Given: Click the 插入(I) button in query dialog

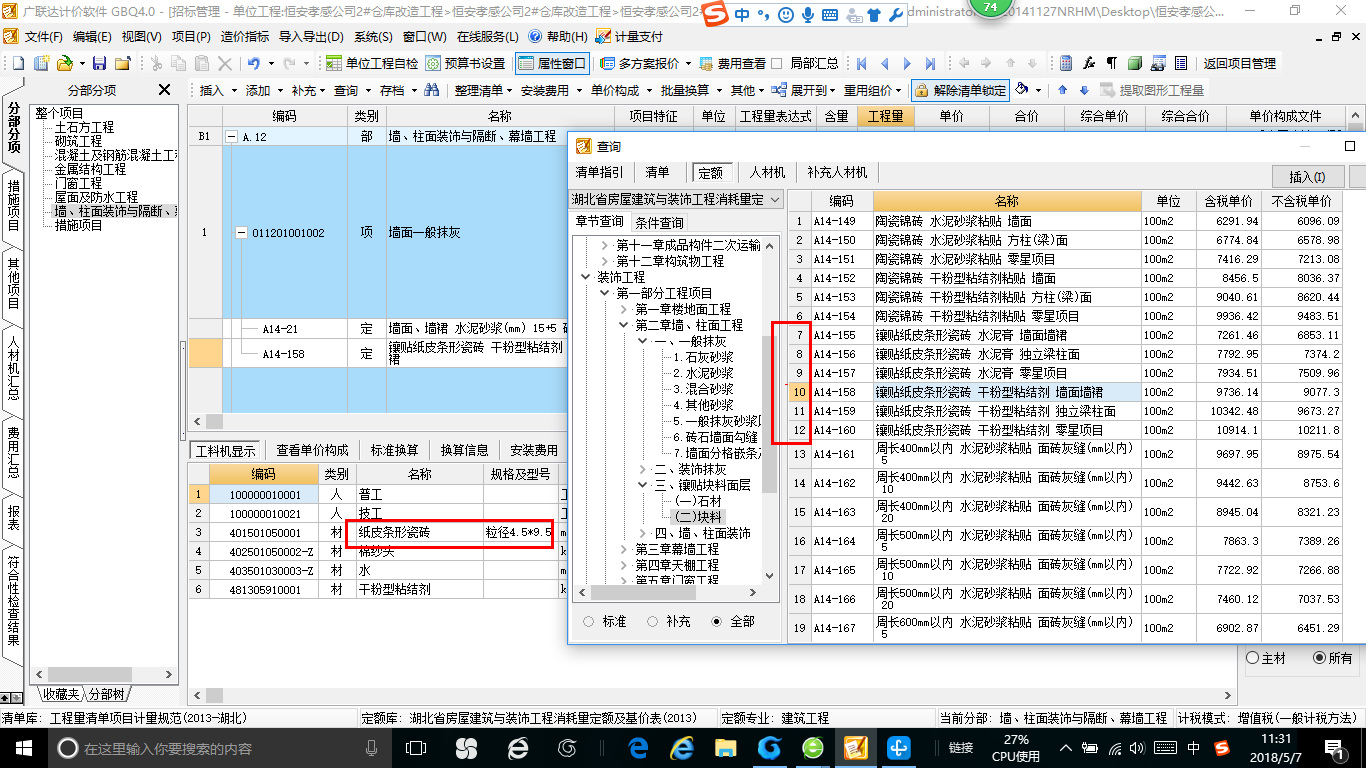Looking at the screenshot, I should click(1307, 177).
